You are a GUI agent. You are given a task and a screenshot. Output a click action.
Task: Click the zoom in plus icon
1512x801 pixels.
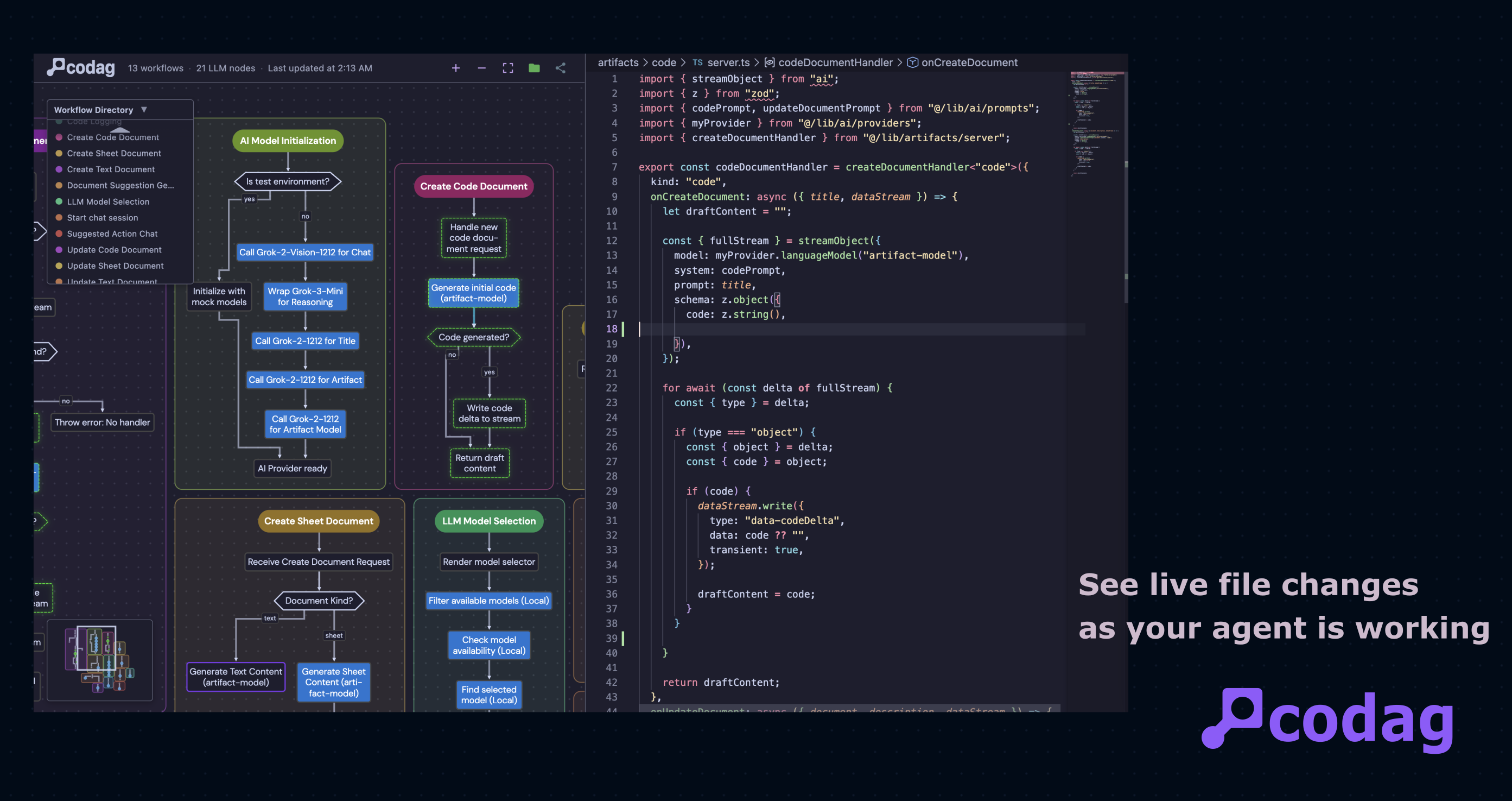click(455, 68)
